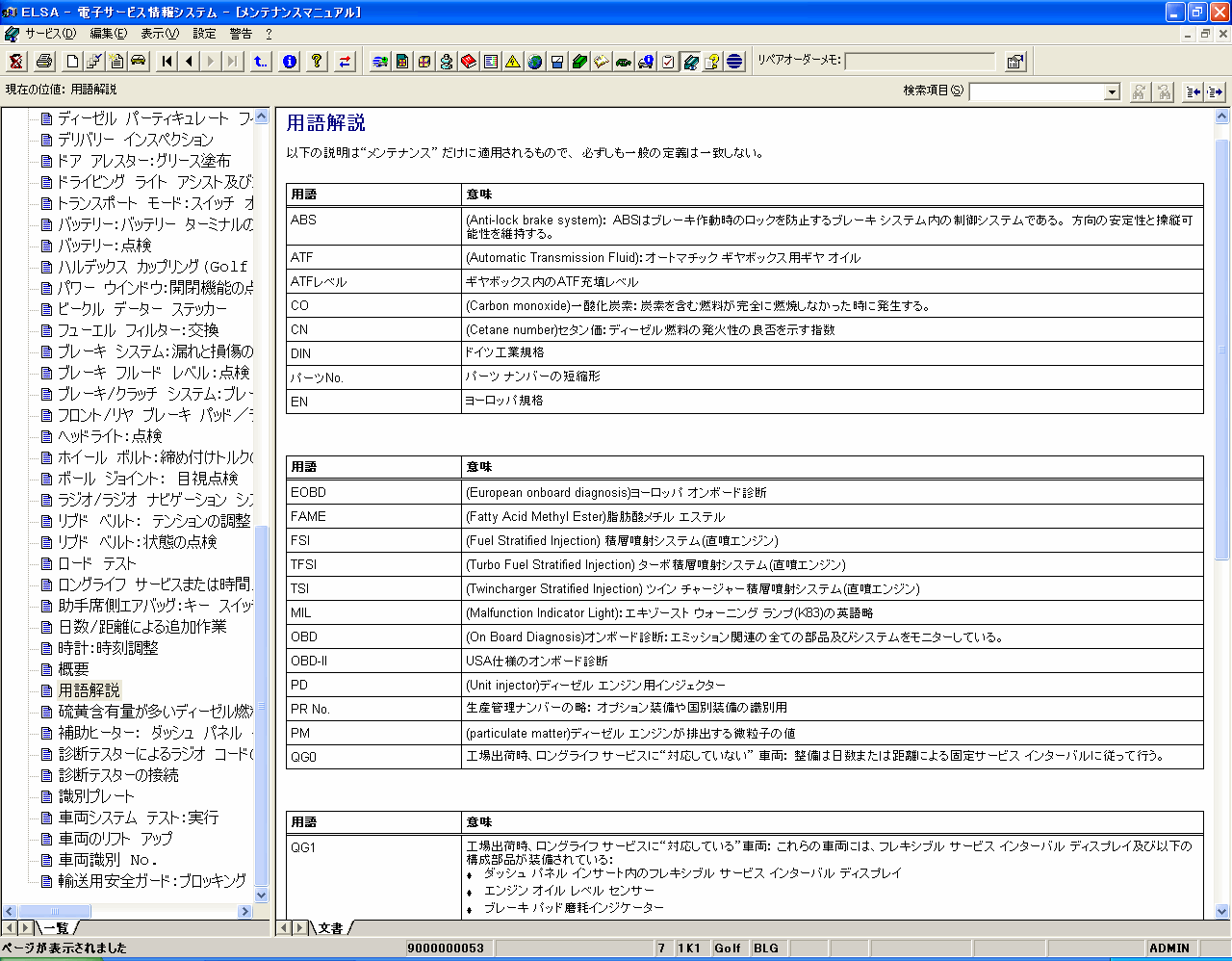Click the blue-green striped arrow icon
Viewport: 1232px width, 961px height.
380,62
